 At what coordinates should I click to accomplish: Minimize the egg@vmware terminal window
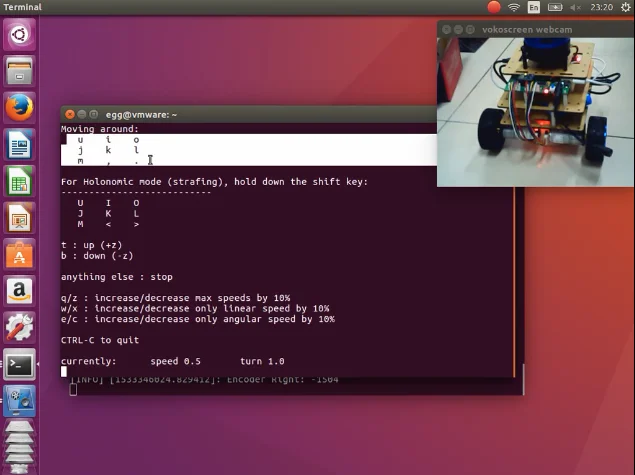81,115
